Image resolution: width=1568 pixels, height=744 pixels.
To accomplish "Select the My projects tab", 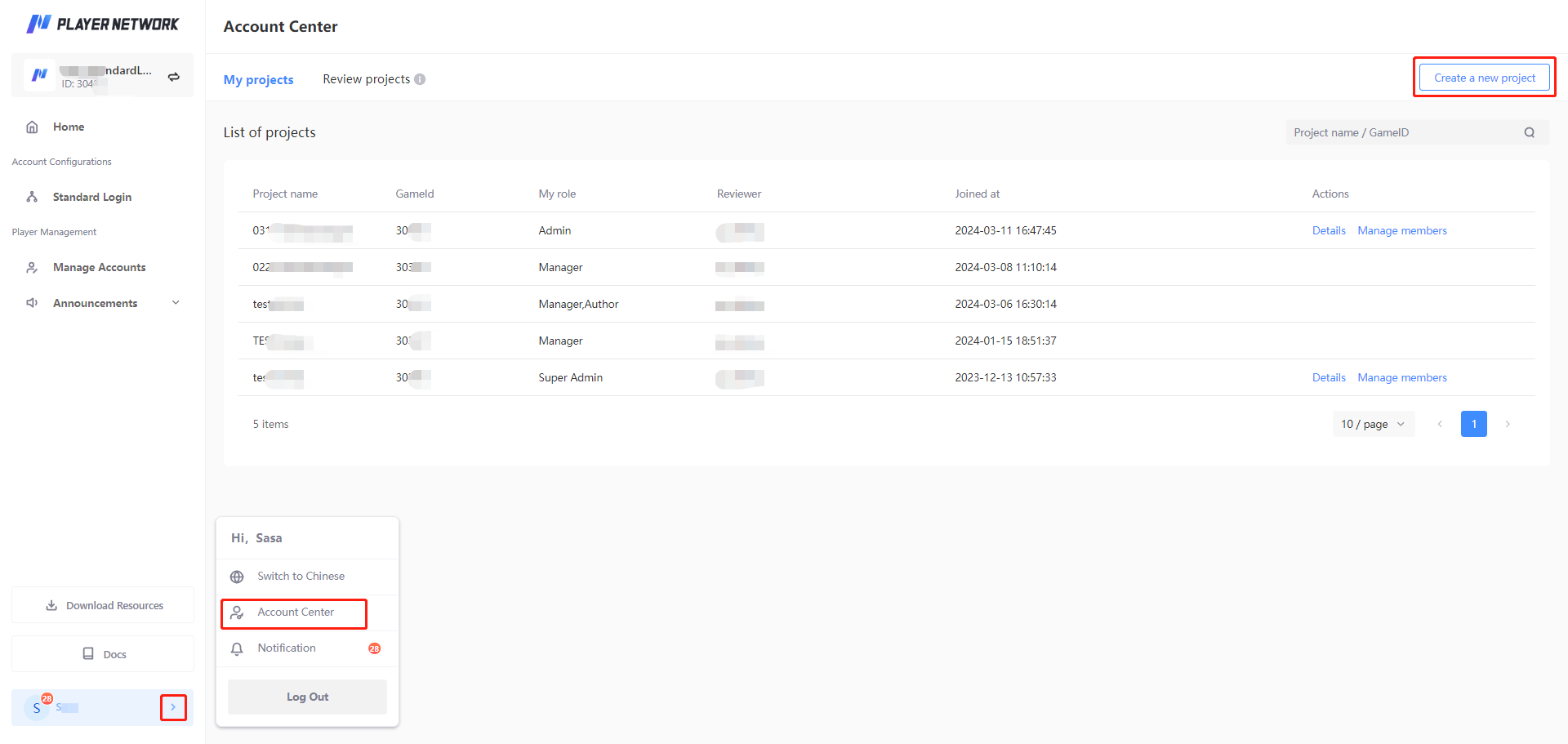I will tap(258, 79).
